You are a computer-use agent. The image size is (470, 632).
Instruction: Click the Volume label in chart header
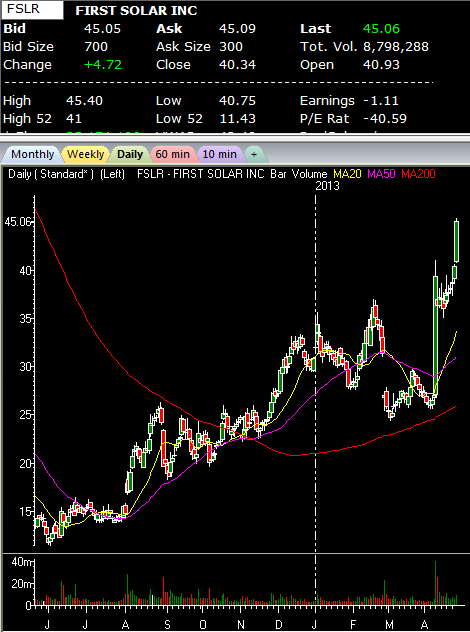(310, 174)
